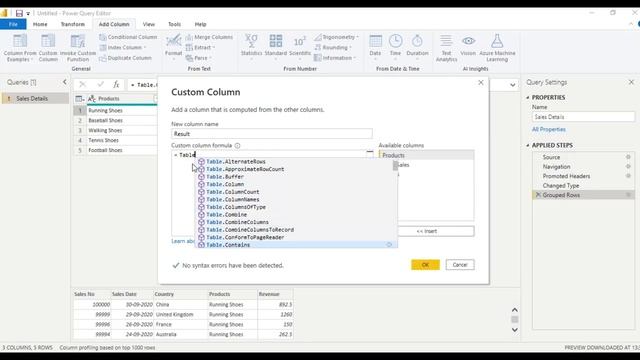
Task: Click preview pane scroll down arrow
Action: pos(515,330)
